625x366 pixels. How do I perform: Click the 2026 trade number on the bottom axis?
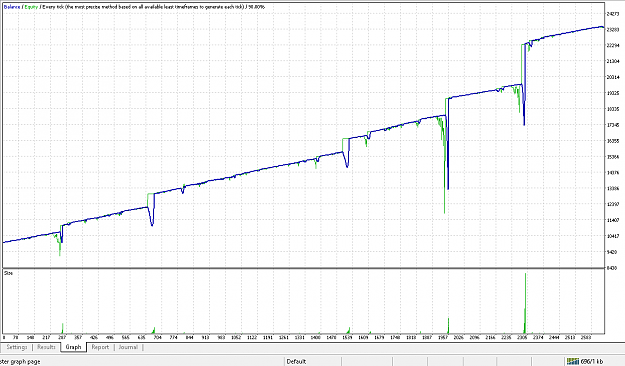click(x=458, y=337)
